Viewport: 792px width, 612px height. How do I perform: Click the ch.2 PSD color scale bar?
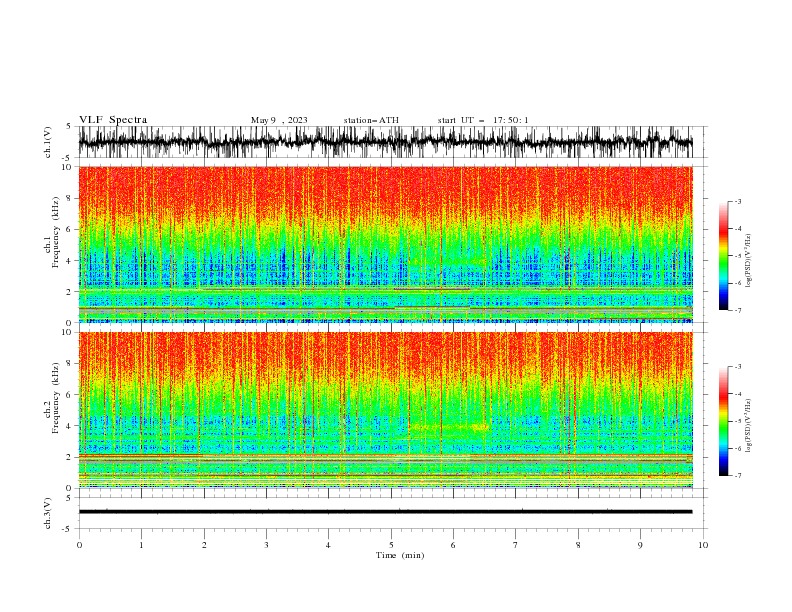pos(723,421)
